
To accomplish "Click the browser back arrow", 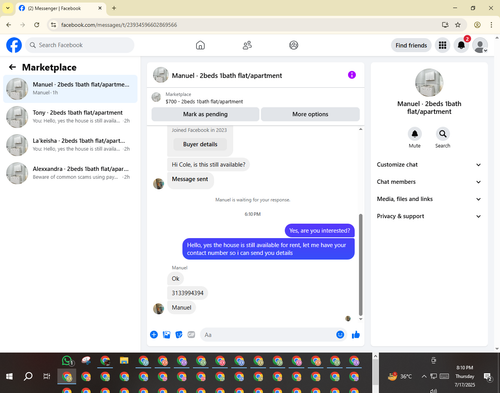I will coord(9,25).
